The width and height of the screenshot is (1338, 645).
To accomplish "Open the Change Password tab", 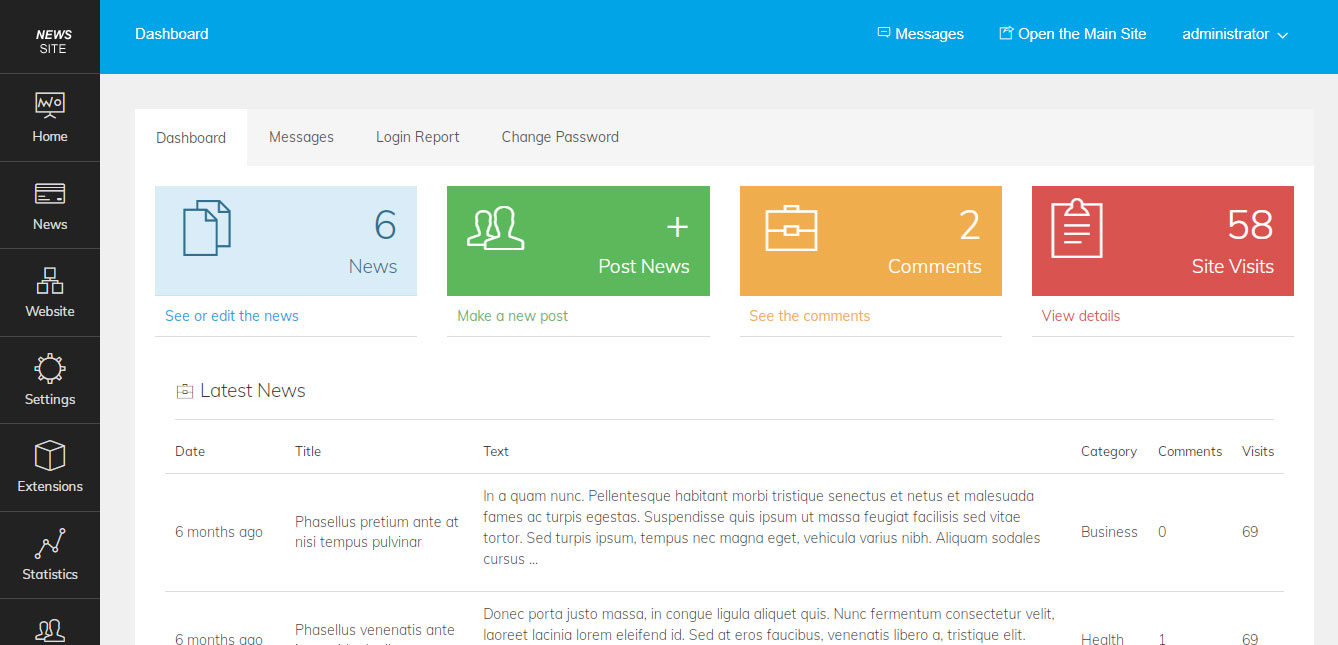I will (x=560, y=137).
